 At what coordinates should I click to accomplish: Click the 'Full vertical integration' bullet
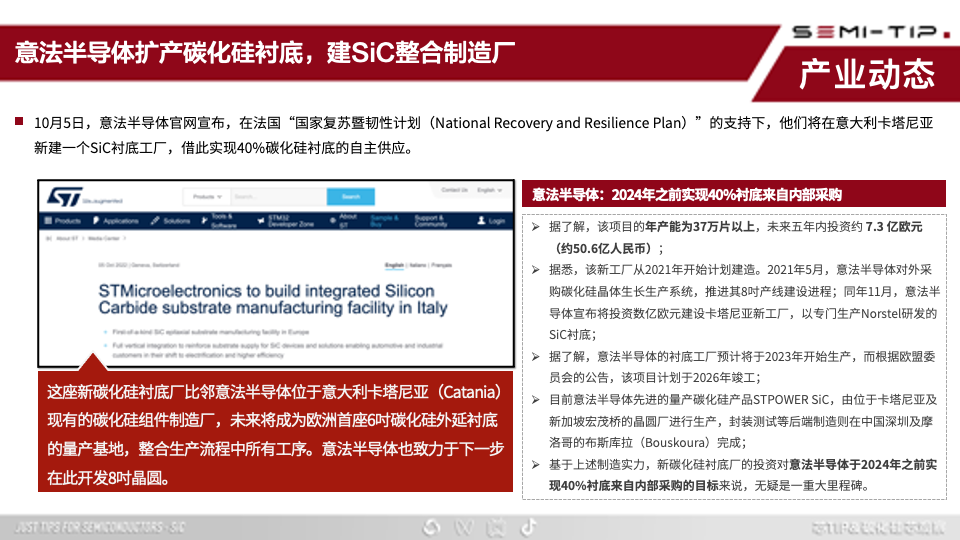click(277, 350)
